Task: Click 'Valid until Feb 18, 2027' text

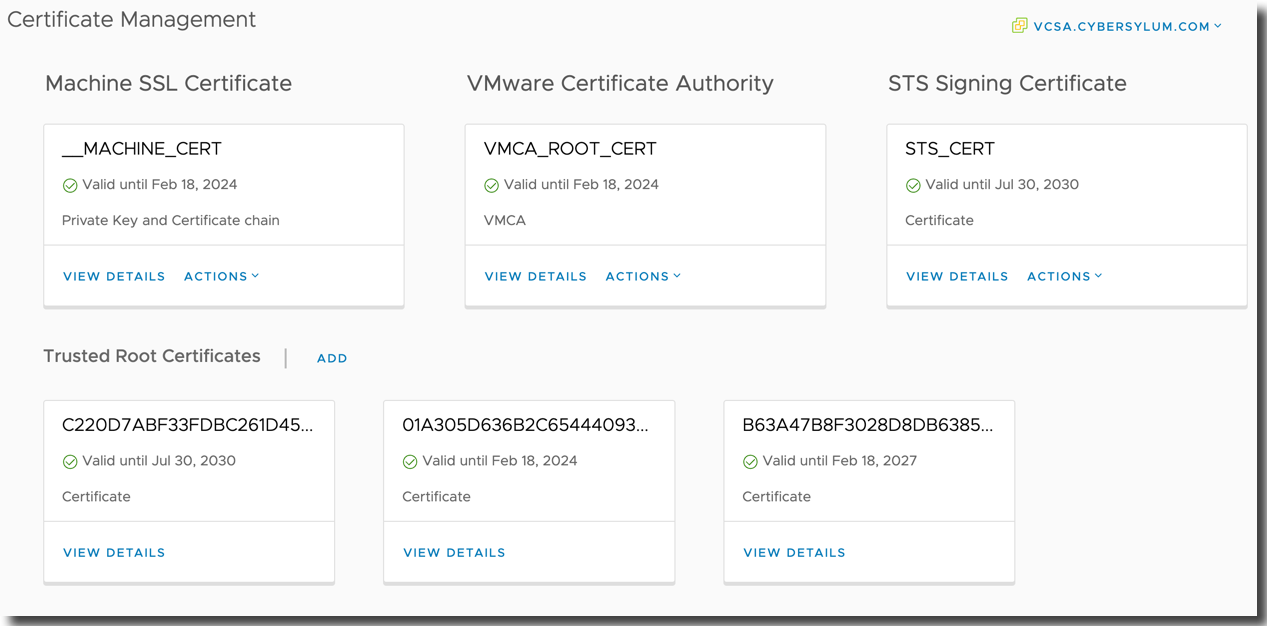Action: pyautogui.click(x=840, y=461)
